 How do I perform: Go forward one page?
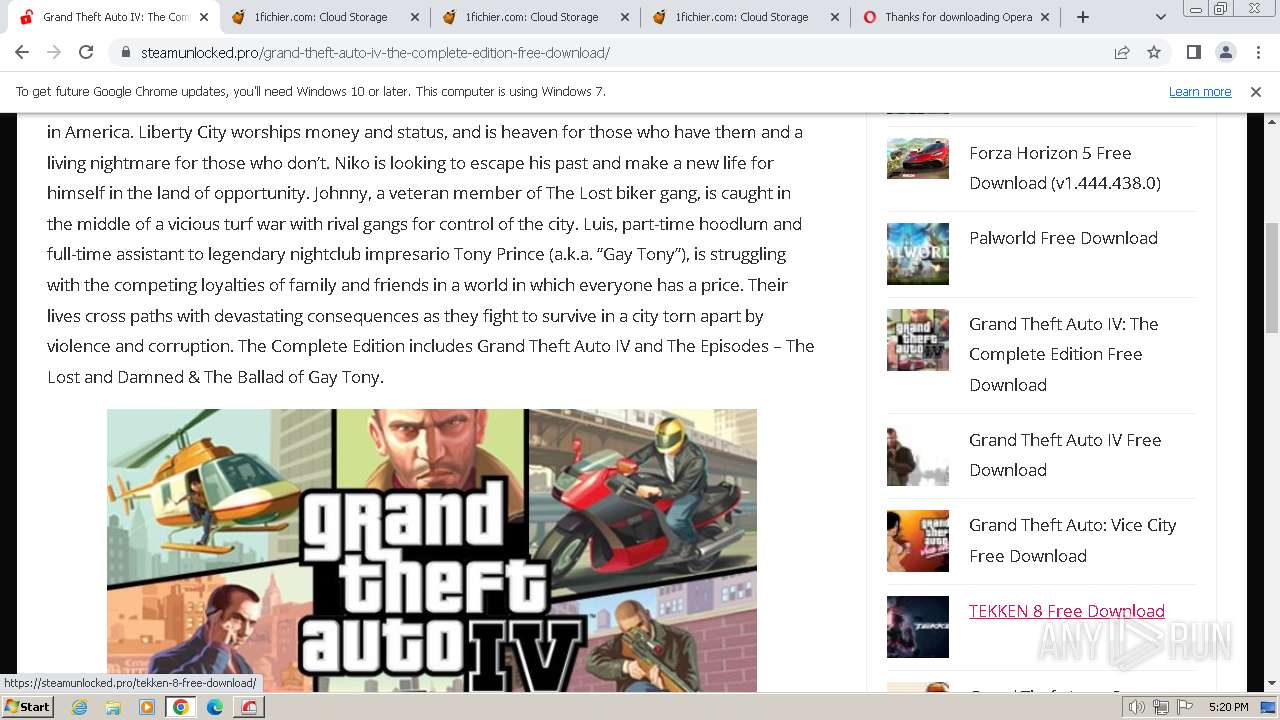click(x=54, y=52)
